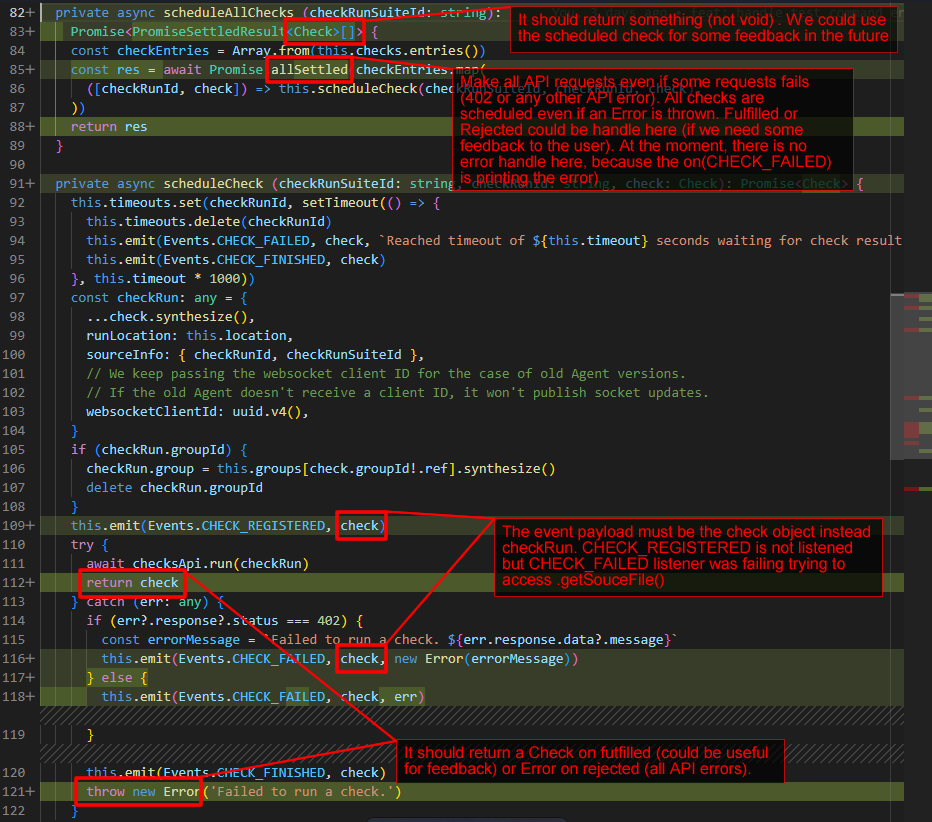Click 'await checksApi.run(checkRun)' on line 111

pyautogui.click(x=197, y=564)
